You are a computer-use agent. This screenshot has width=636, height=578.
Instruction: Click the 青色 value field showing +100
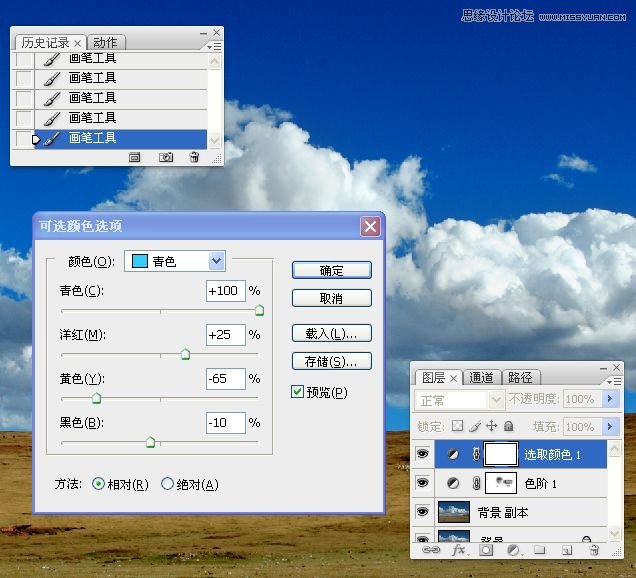click(x=226, y=291)
